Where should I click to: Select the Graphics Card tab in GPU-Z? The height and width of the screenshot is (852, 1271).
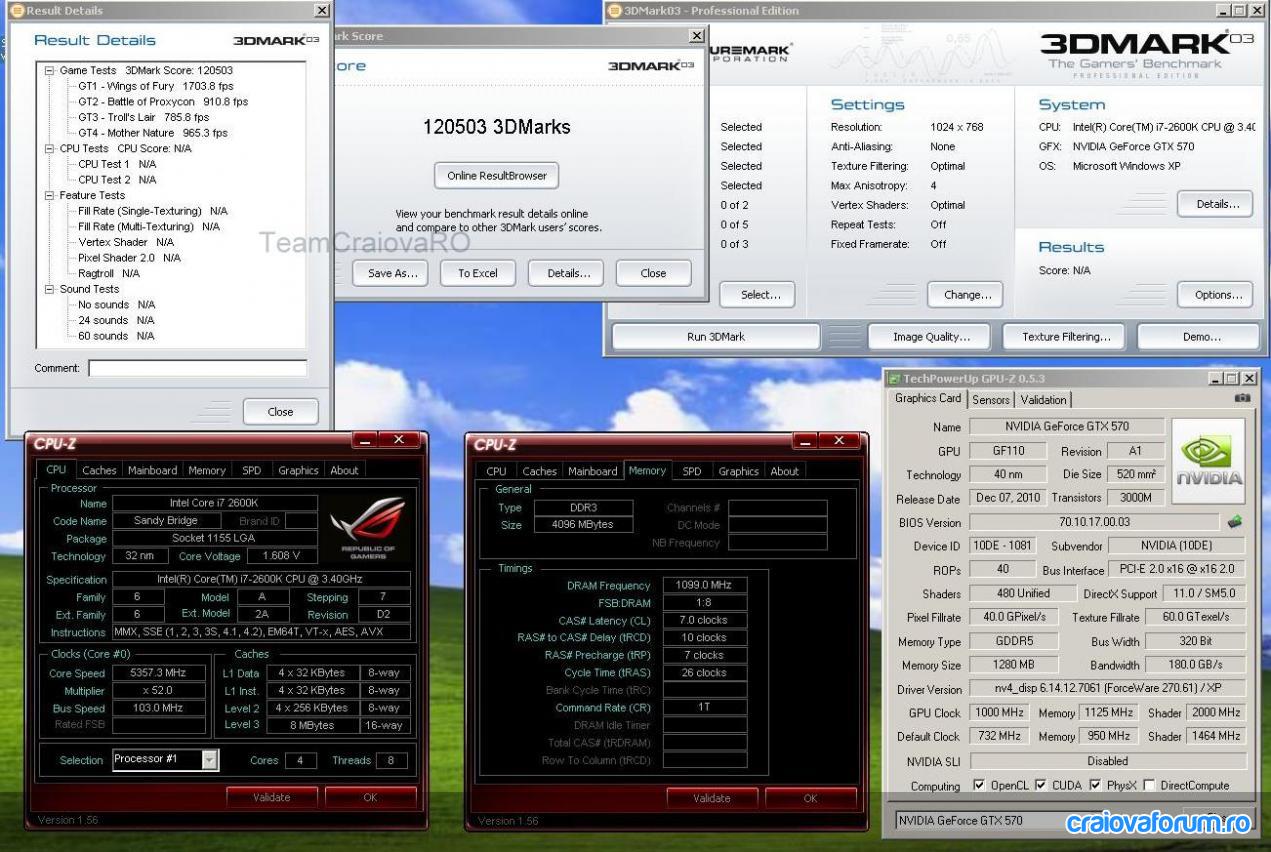928,398
